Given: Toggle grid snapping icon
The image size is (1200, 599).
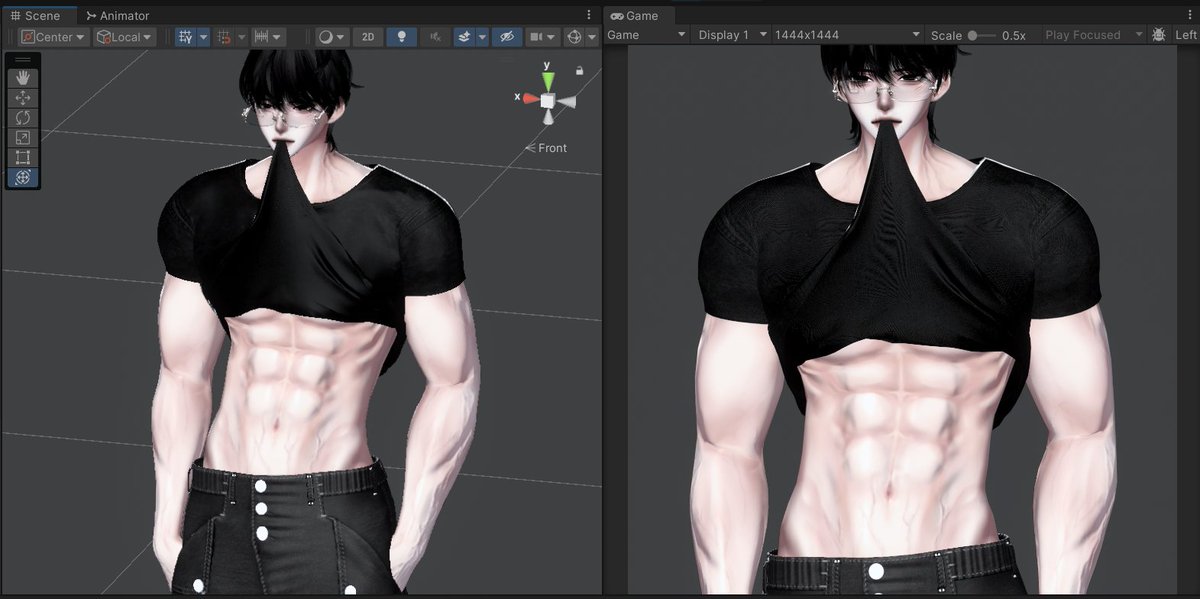Looking at the screenshot, I should (225, 37).
